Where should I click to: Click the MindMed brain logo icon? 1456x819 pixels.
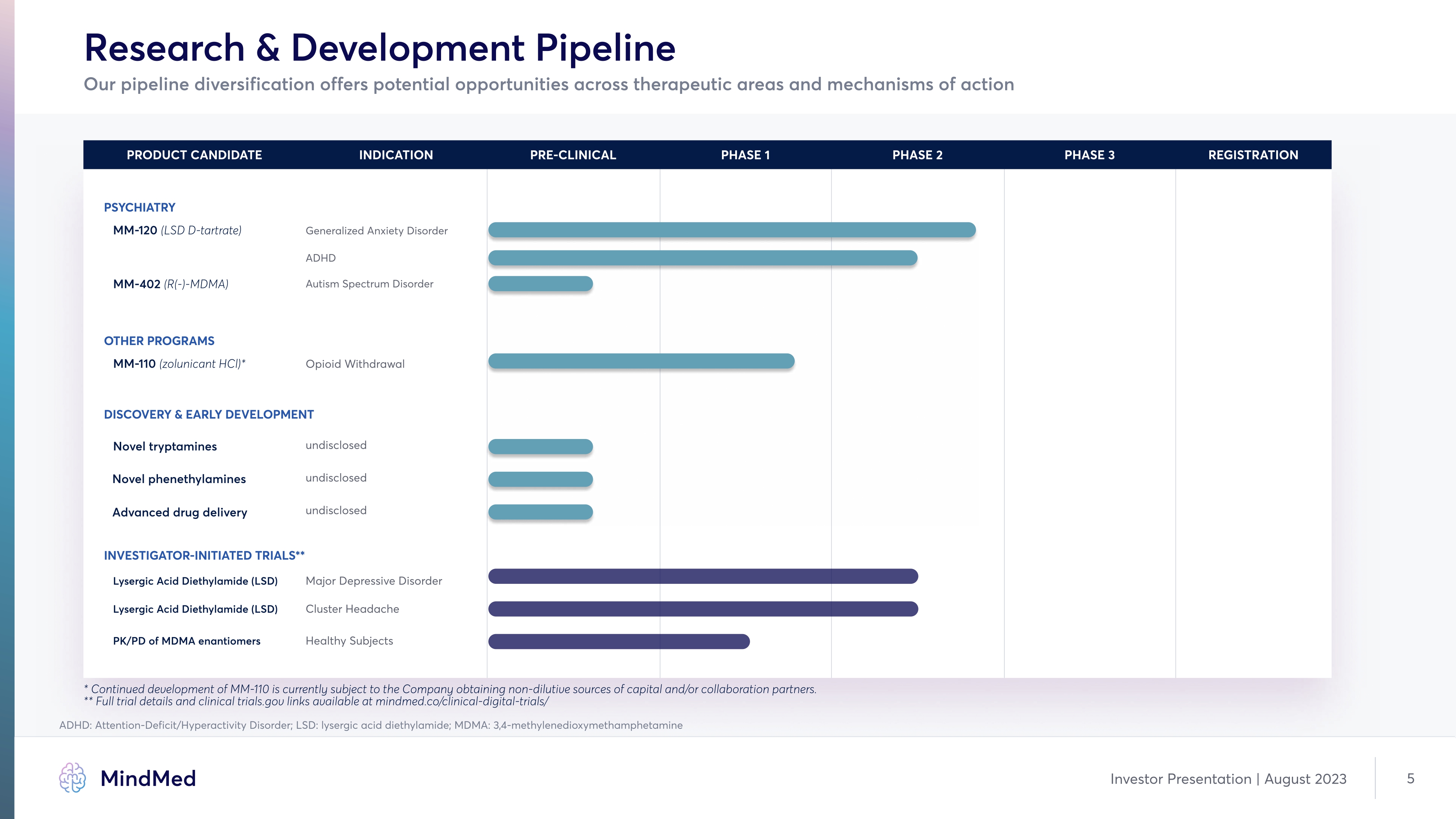72,778
